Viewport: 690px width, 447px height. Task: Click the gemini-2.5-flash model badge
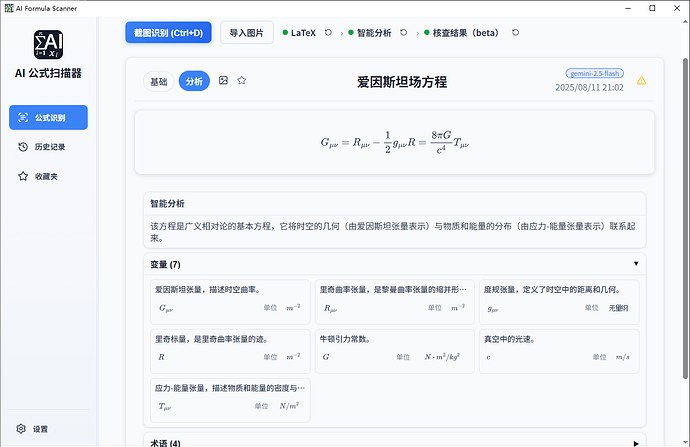[595, 73]
